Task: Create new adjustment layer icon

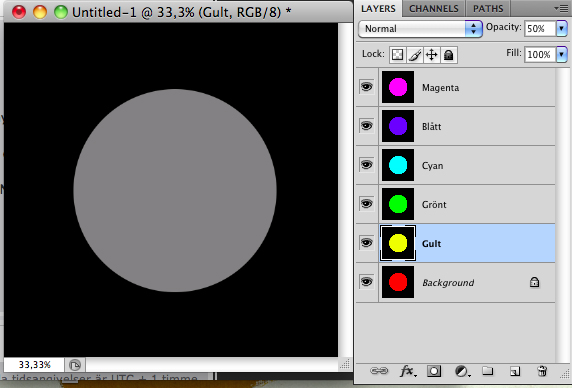Action: (462, 372)
